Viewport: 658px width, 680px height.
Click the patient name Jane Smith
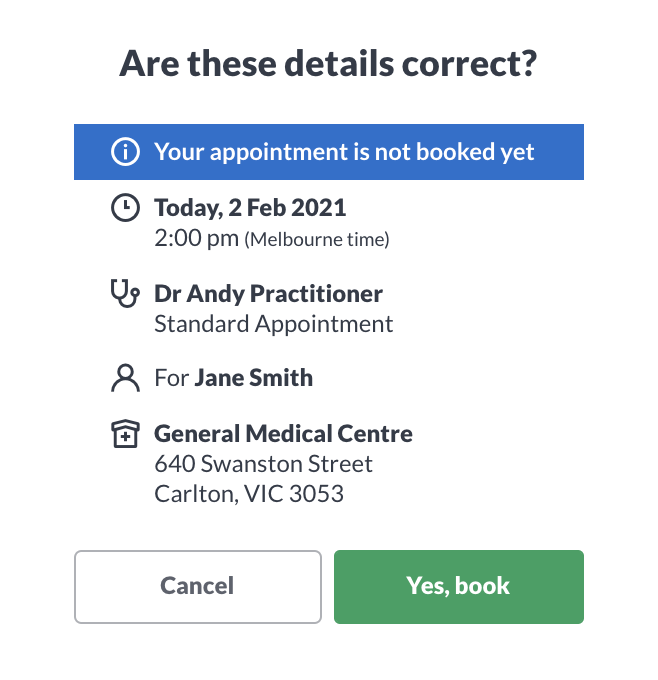(x=254, y=378)
